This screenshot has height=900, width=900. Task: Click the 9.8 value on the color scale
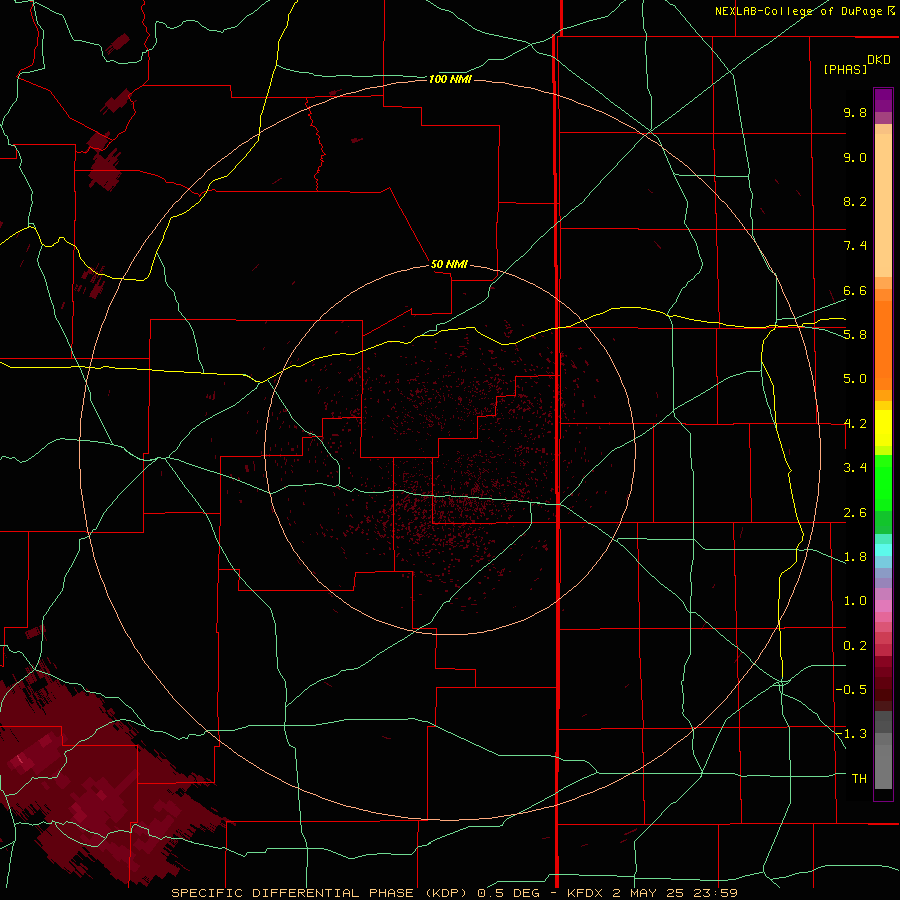point(855,112)
